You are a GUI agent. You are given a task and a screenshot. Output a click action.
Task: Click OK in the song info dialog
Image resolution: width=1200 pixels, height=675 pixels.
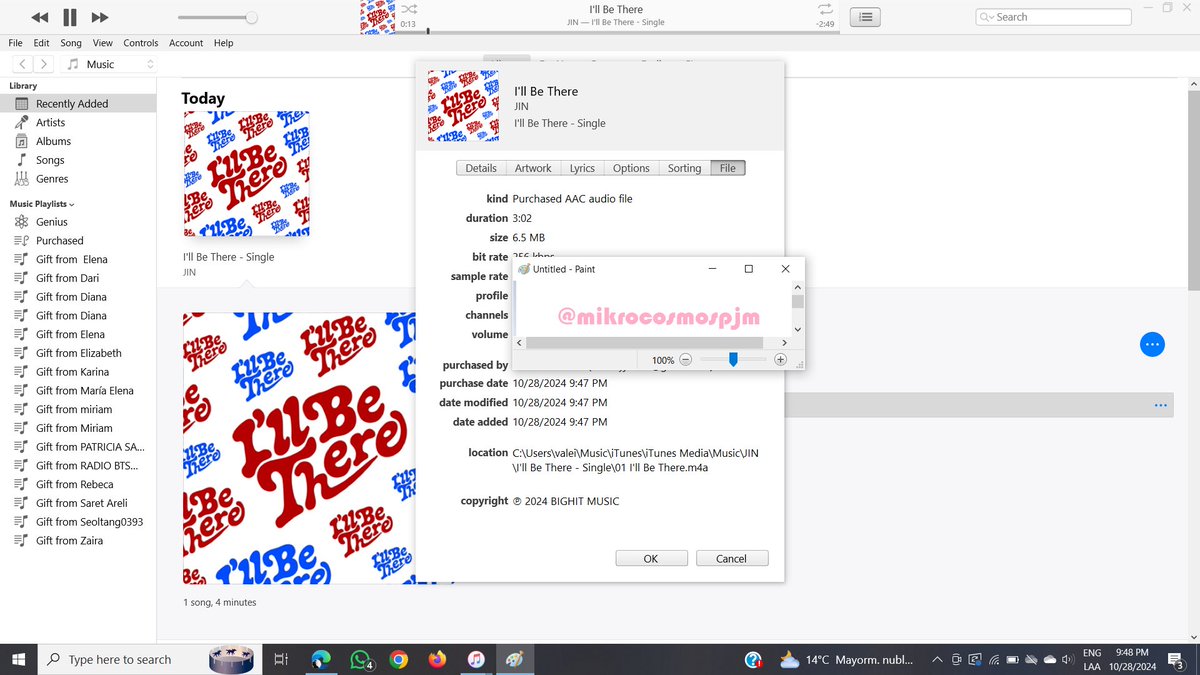tap(651, 559)
